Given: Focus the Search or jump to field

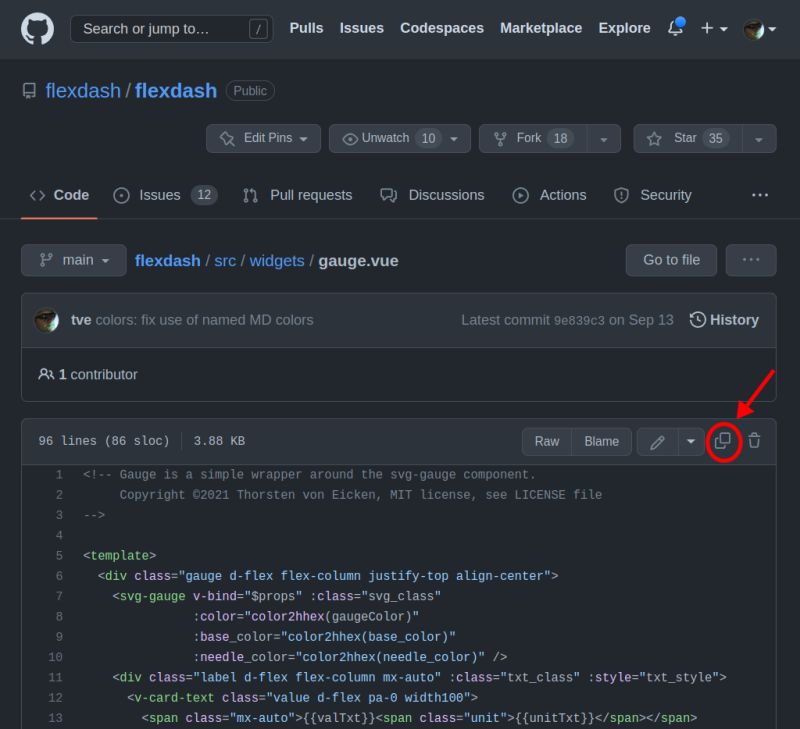Looking at the screenshot, I should 171,29.
